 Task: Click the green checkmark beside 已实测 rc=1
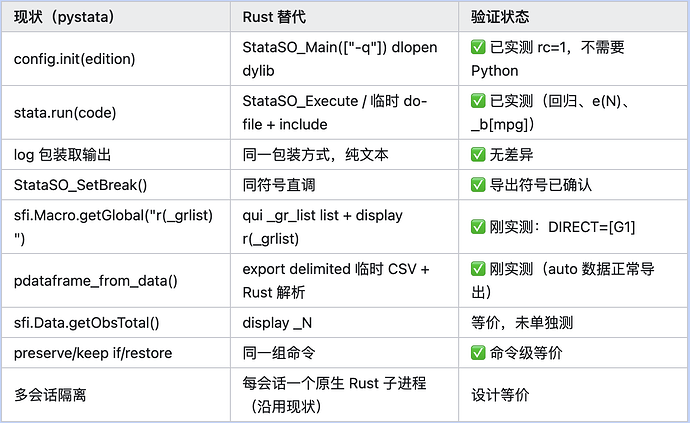click(478, 47)
